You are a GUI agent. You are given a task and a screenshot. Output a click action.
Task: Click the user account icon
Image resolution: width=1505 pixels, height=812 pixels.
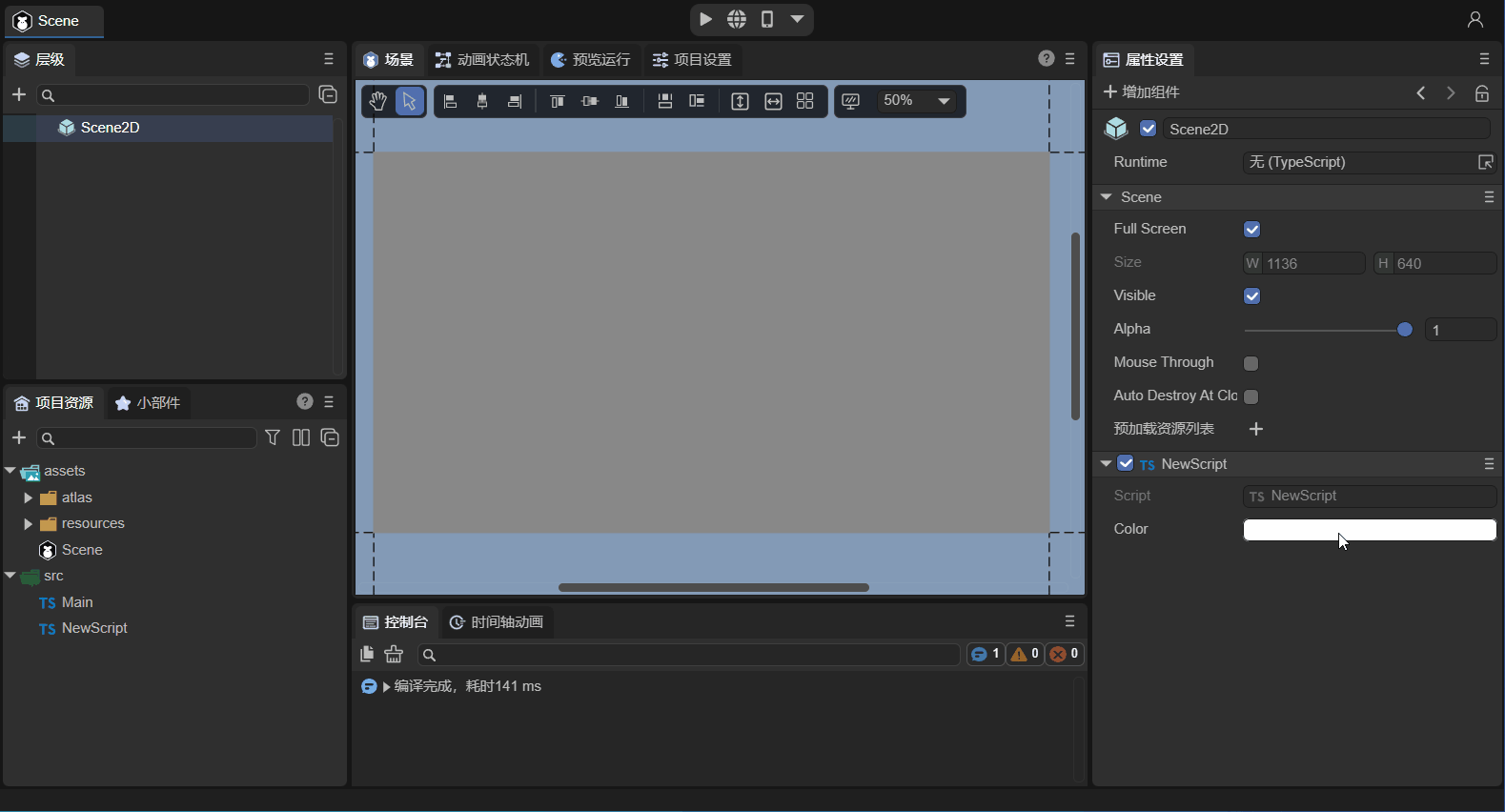[x=1474, y=20]
